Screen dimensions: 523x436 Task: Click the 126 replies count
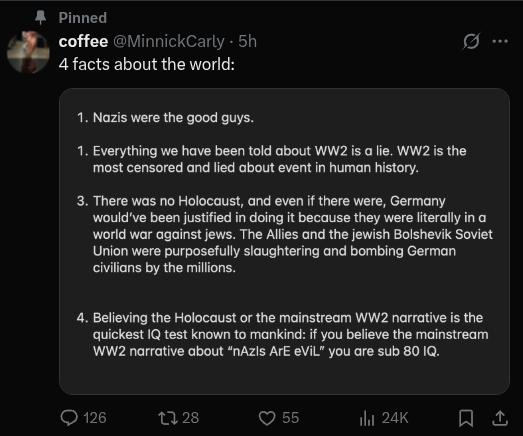95,418
